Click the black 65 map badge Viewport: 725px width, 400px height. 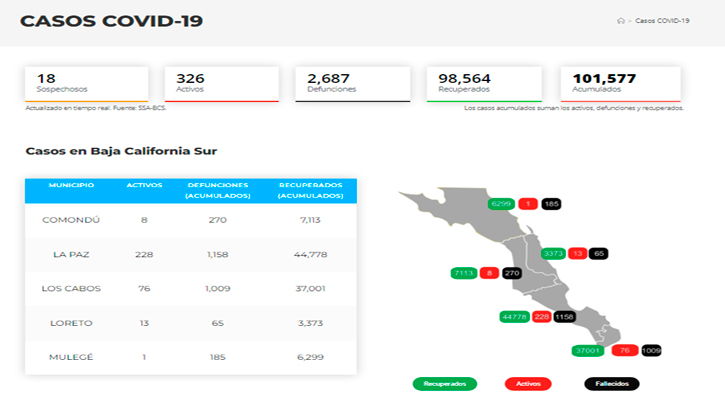click(x=599, y=253)
